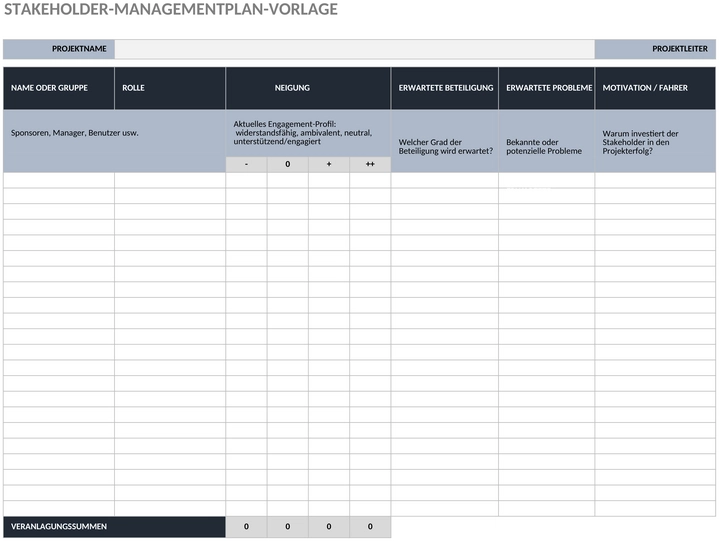Click the 'Sponsoren, Manager, Benutzer usw.' description
The image size is (719, 541).
(74, 133)
